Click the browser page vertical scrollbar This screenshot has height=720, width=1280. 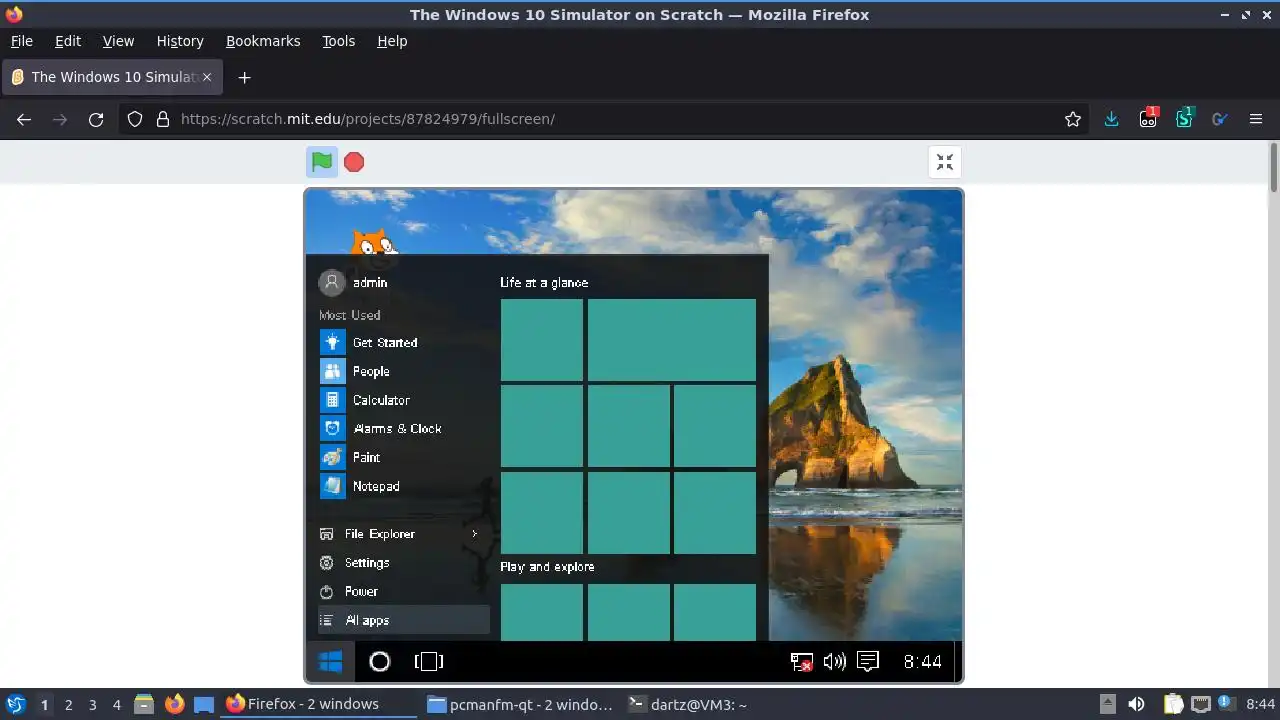pos(1274,167)
